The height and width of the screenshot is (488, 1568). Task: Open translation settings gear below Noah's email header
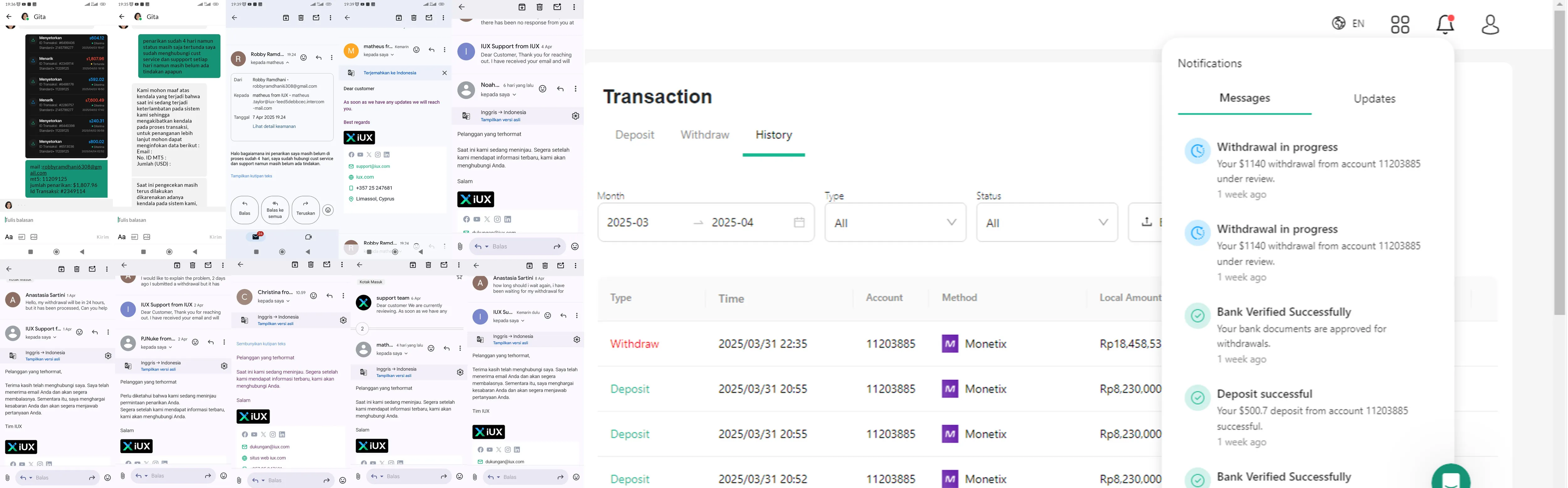pyautogui.click(x=575, y=116)
